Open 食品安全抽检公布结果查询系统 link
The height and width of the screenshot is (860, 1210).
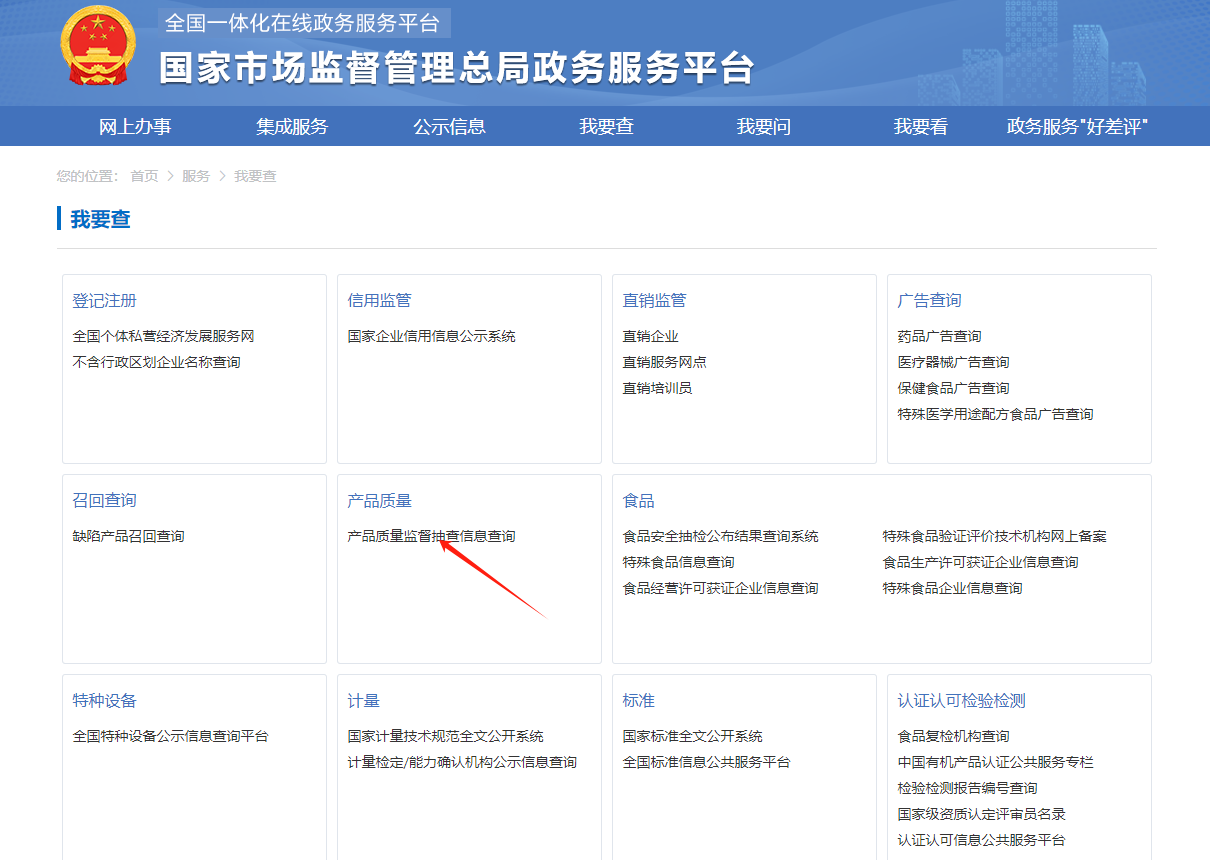coord(720,536)
